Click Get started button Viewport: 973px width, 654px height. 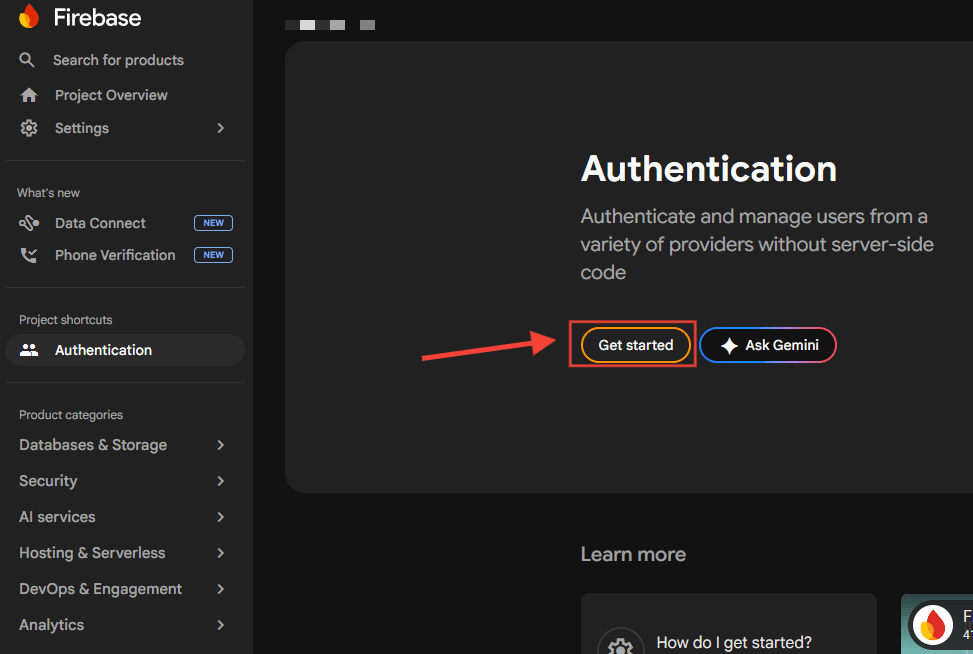pos(635,345)
